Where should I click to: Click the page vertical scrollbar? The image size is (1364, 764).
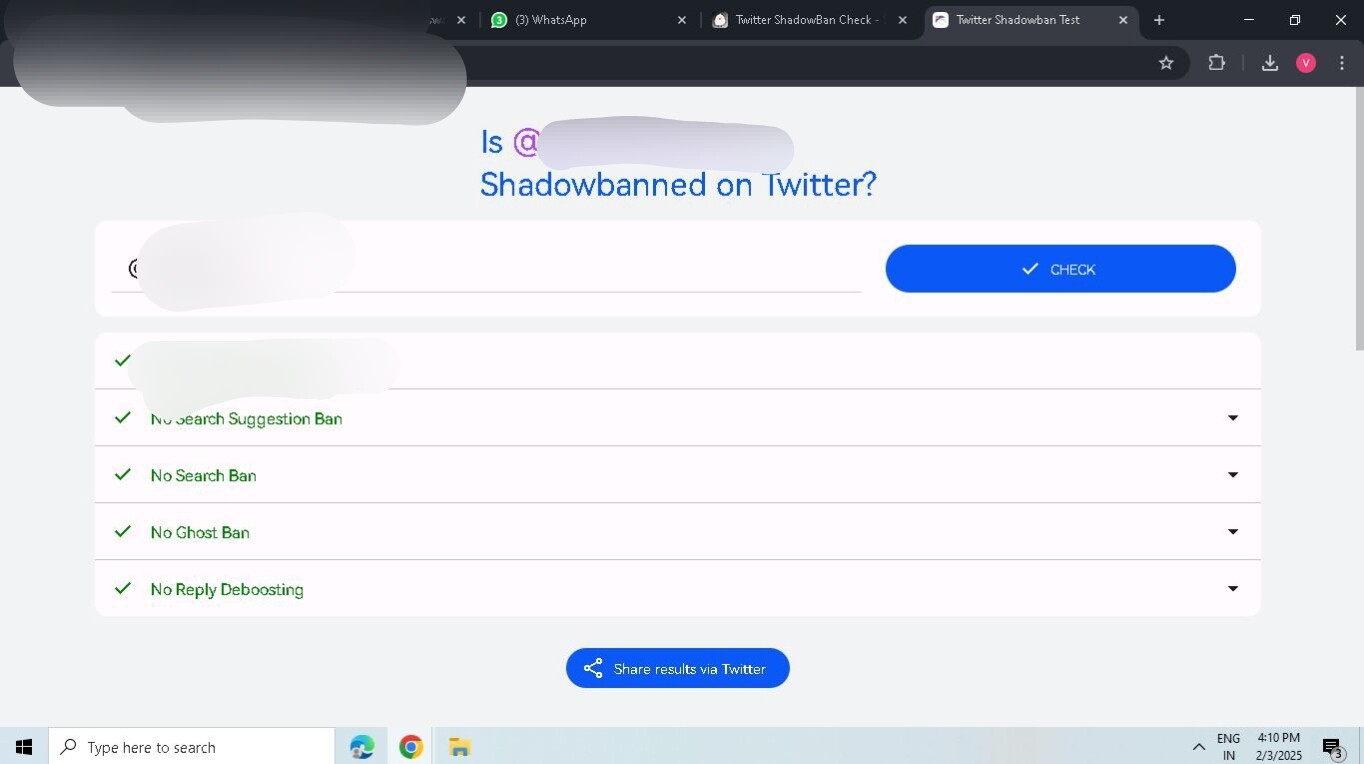[x=1359, y=218]
